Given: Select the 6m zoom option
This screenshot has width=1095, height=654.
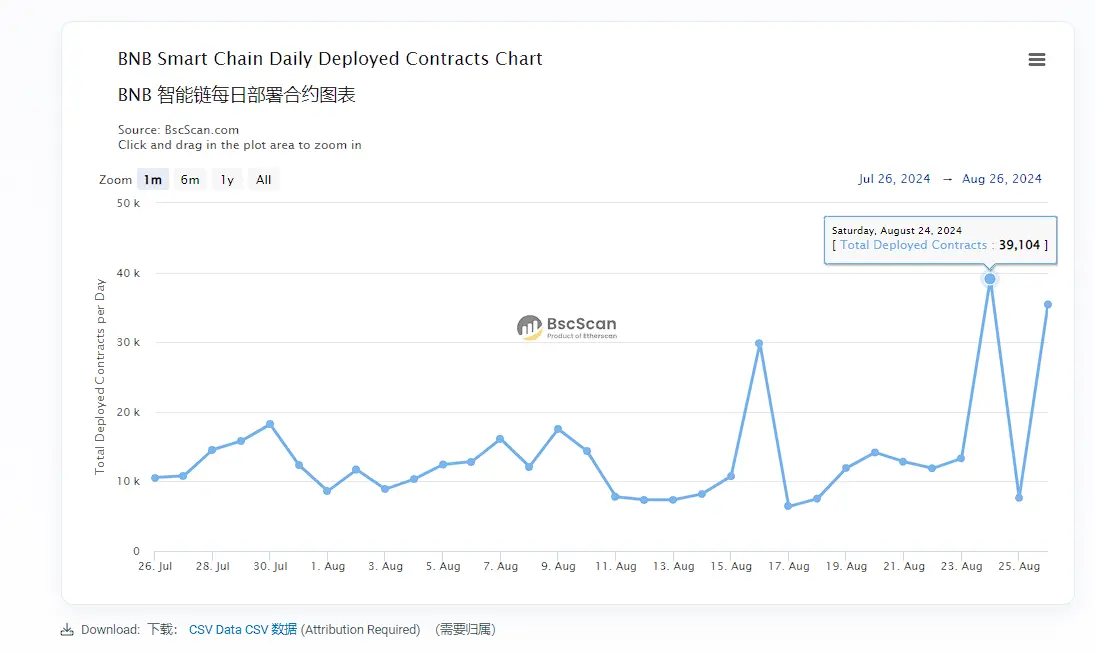Looking at the screenshot, I should point(190,179).
